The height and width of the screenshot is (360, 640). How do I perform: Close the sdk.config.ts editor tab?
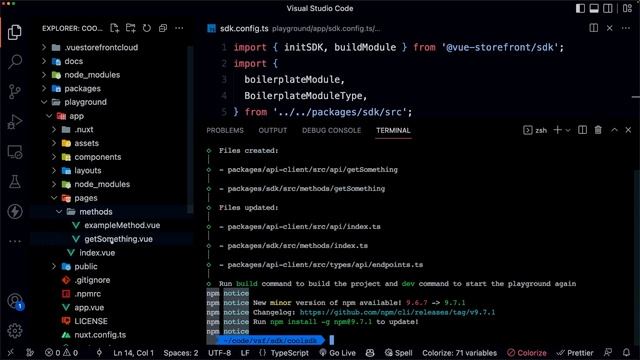pyautogui.click(x=609, y=28)
